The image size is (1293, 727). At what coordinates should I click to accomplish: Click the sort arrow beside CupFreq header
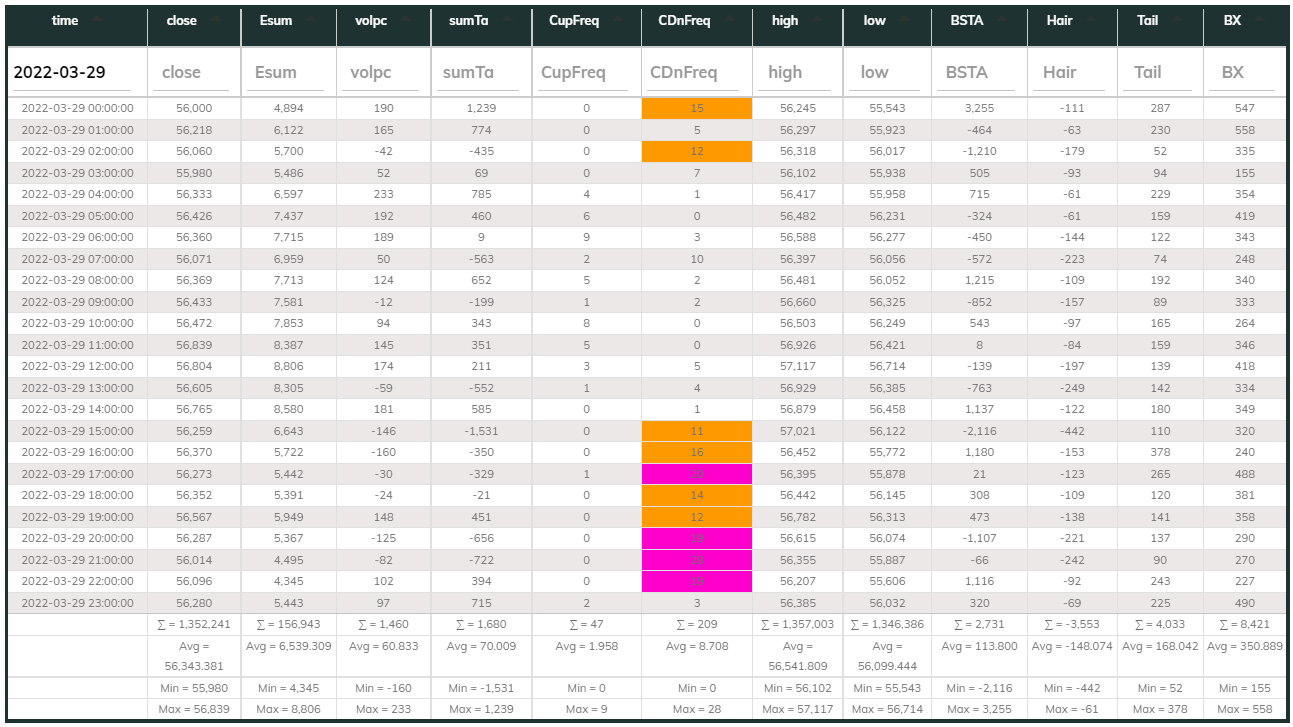[x=617, y=20]
